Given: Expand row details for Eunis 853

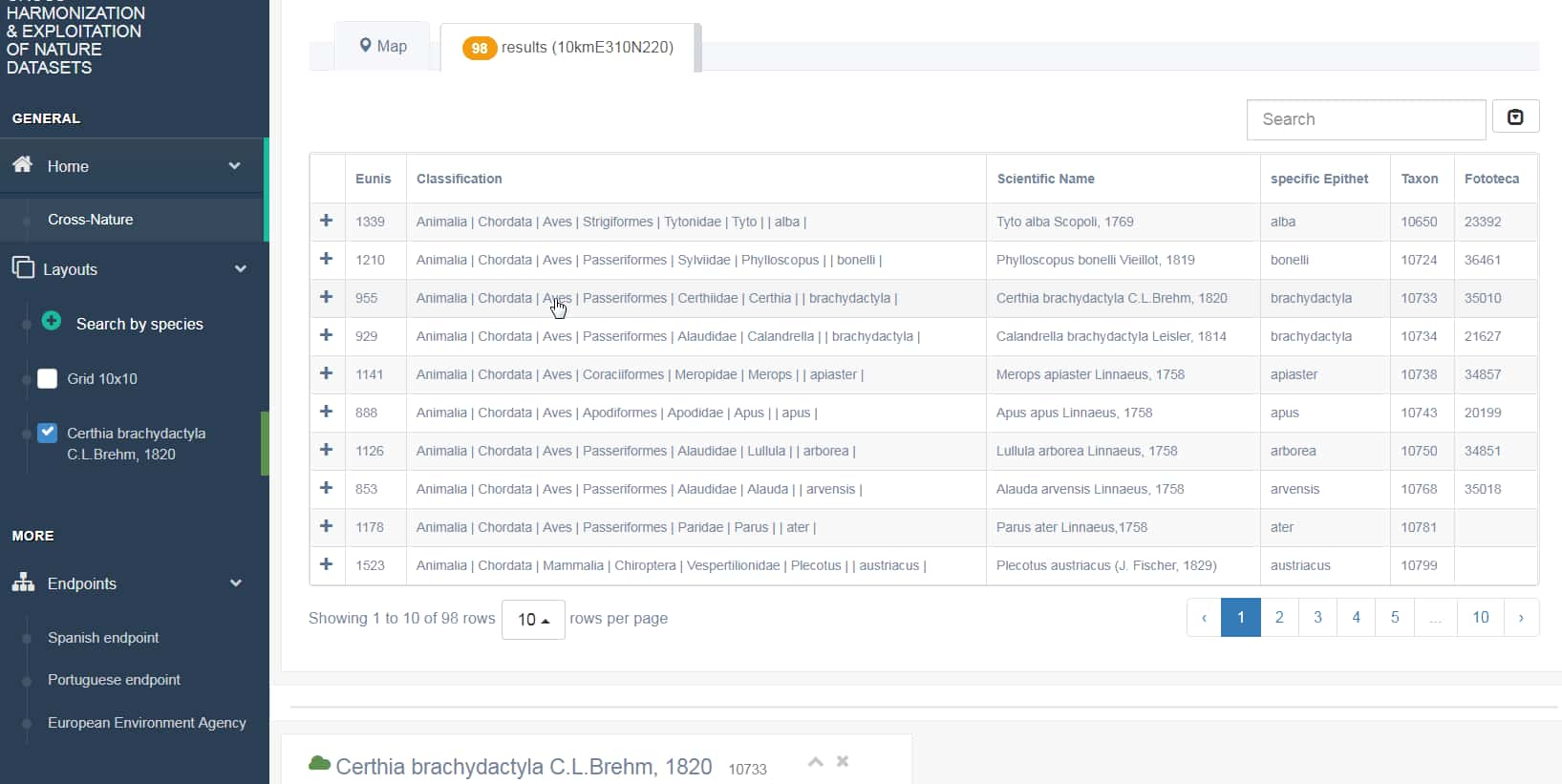Looking at the screenshot, I should click(327, 488).
